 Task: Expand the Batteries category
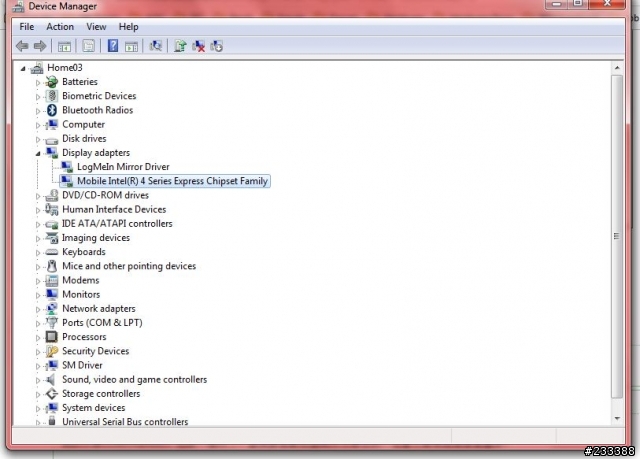point(38,83)
